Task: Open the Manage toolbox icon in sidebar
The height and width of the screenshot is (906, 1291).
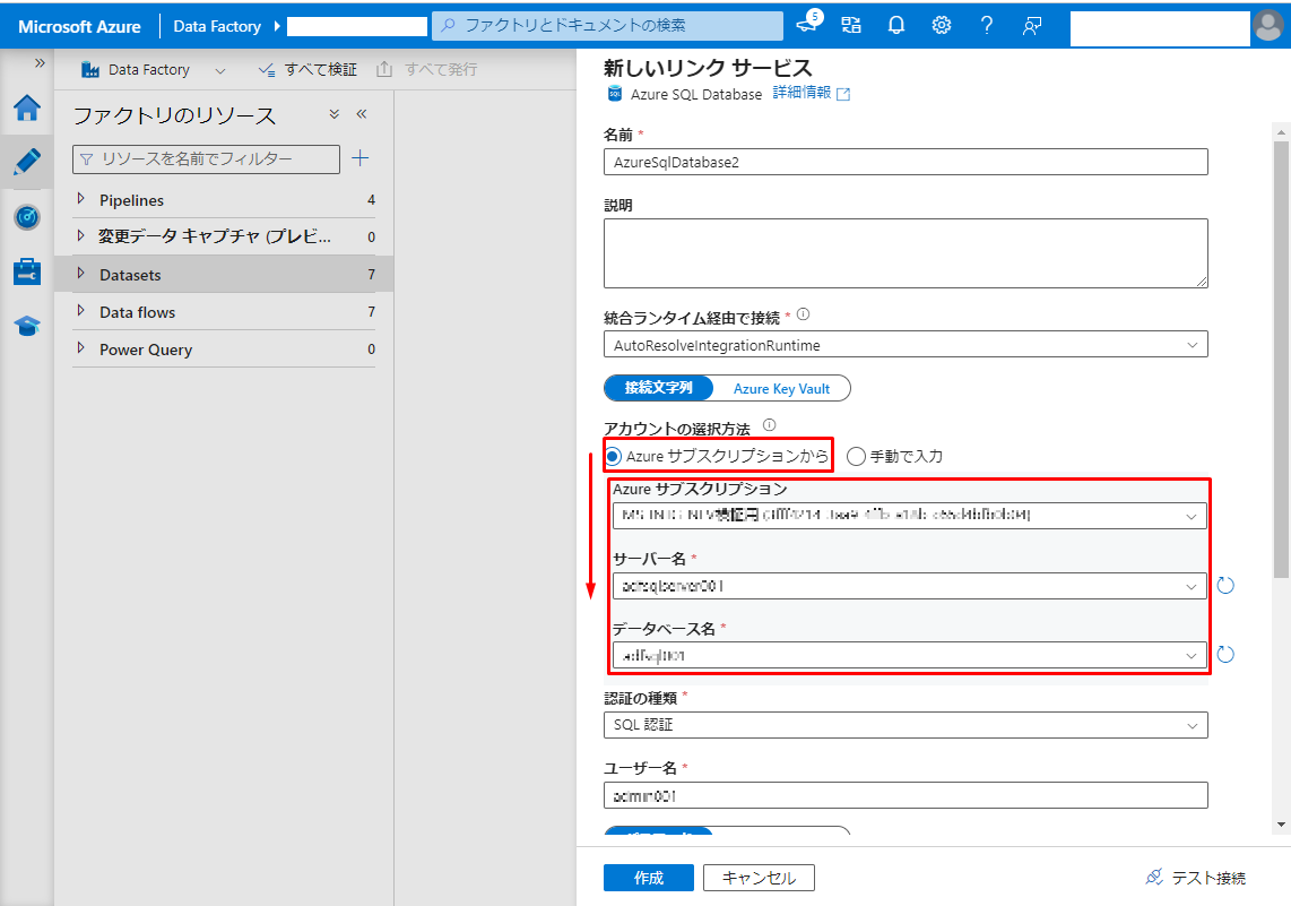Action: 27,271
